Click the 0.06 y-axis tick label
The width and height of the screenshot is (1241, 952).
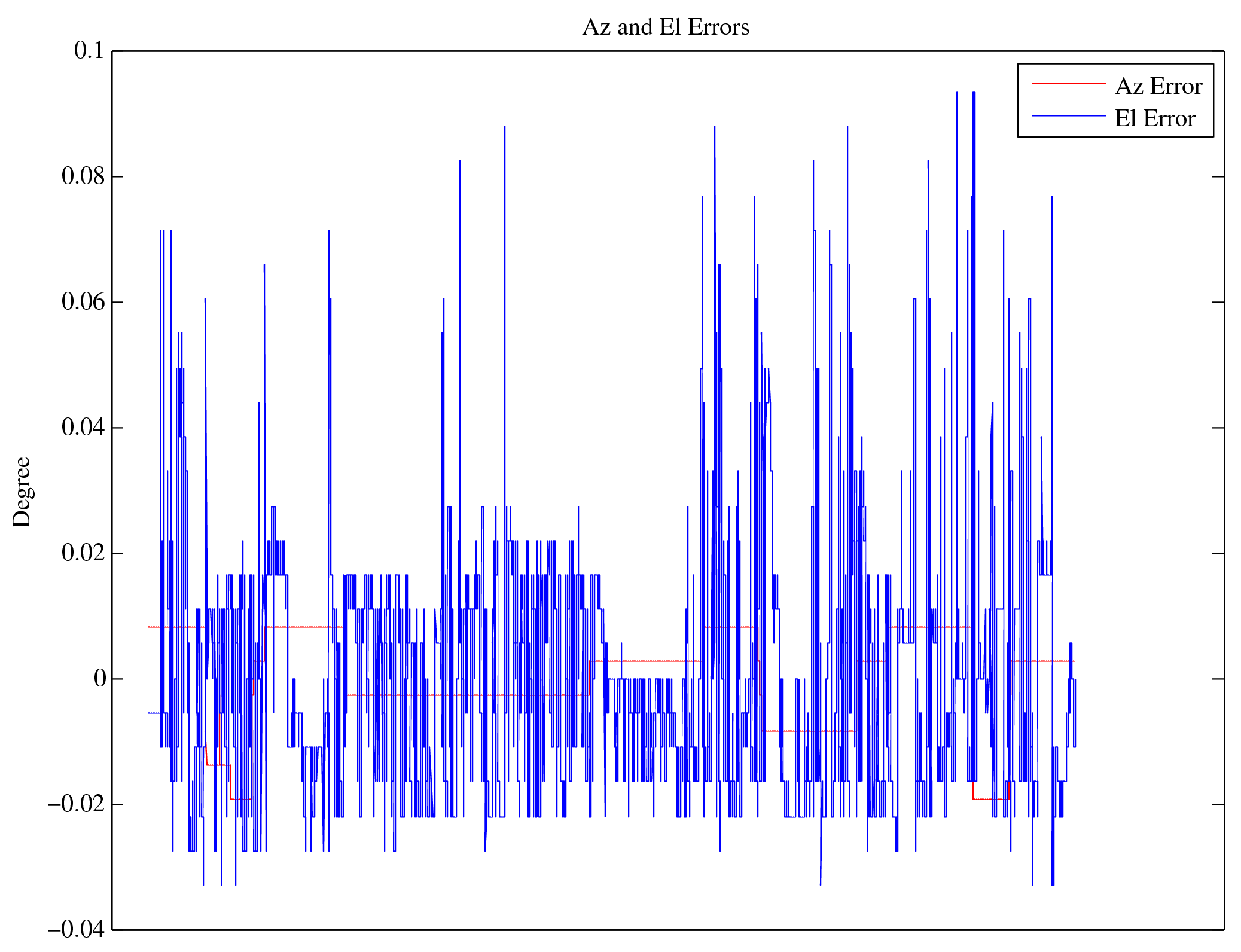(x=83, y=302)
